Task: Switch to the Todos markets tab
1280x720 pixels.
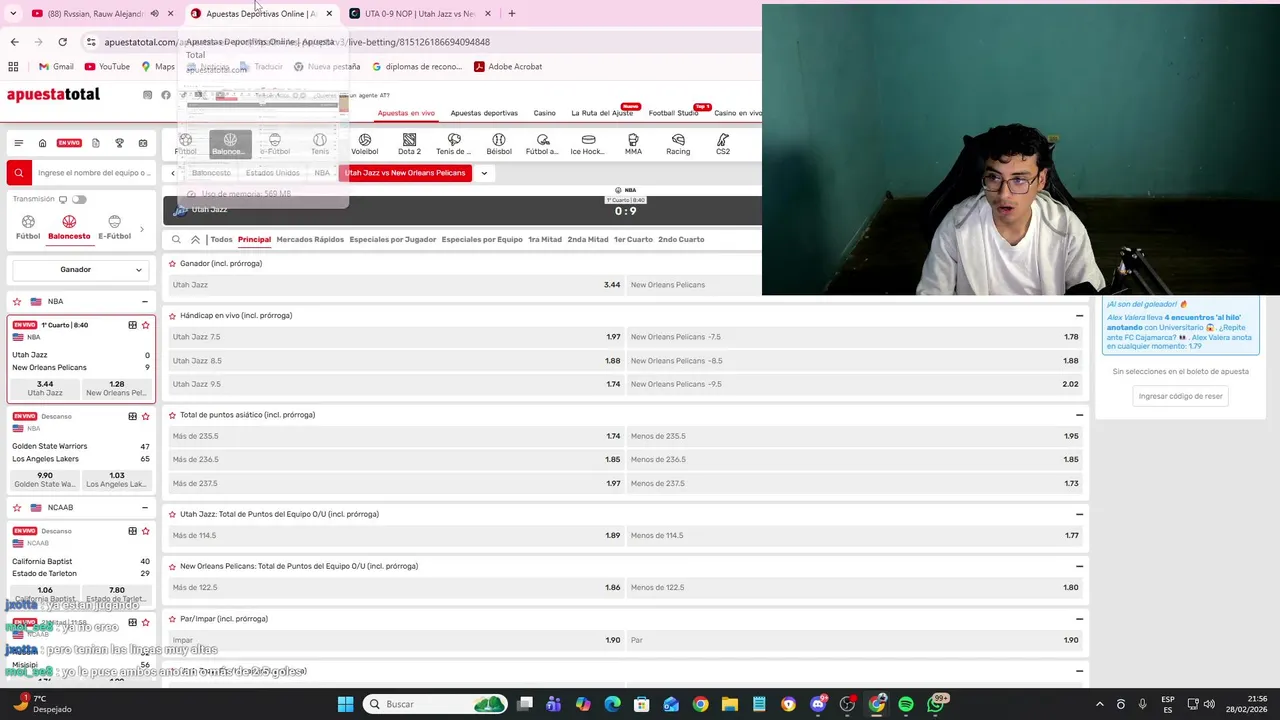Action: pos(221,240)
